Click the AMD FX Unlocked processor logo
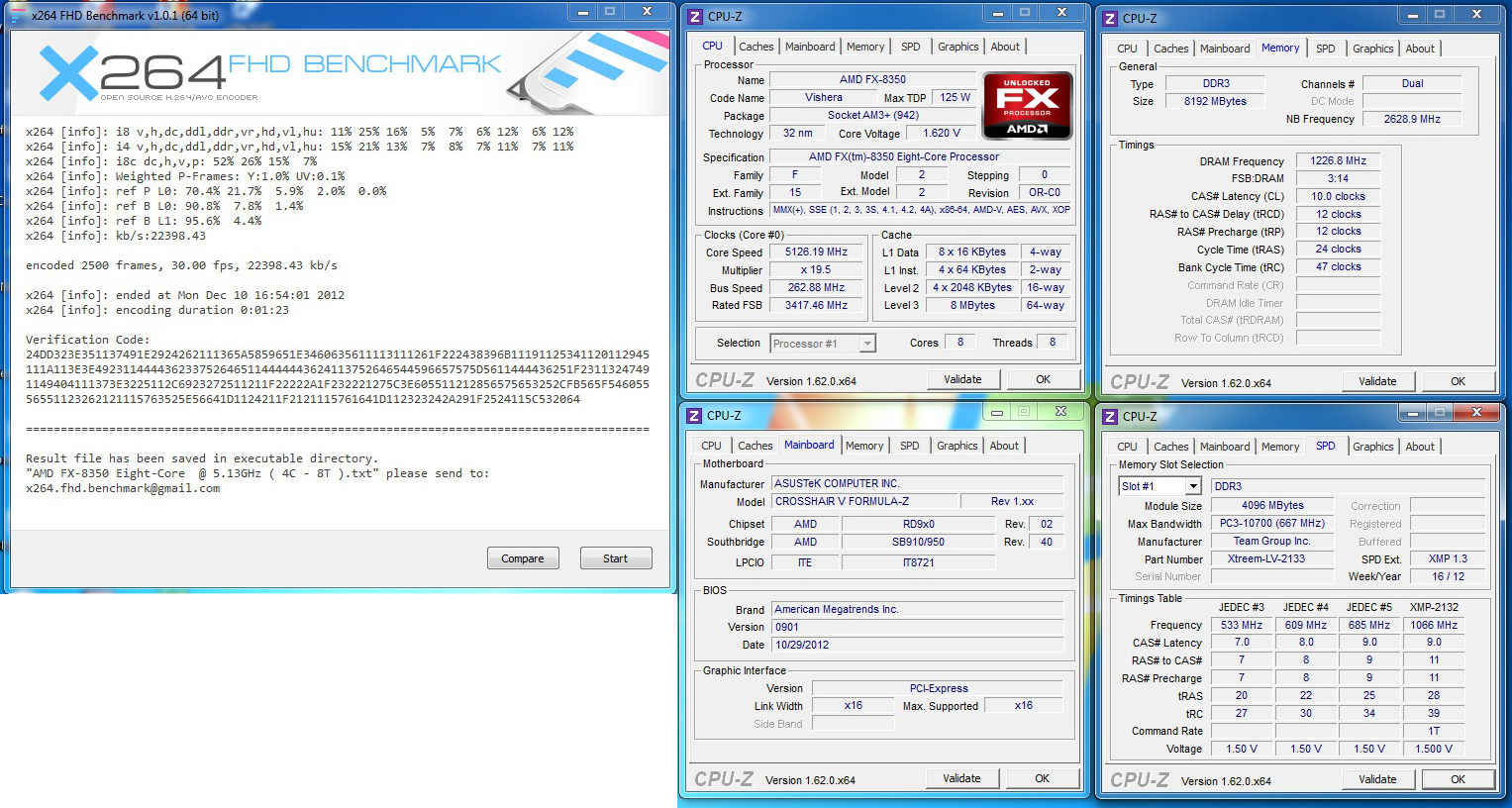The height and width of the screenshot is (808, 1512). click(1027, 105)
